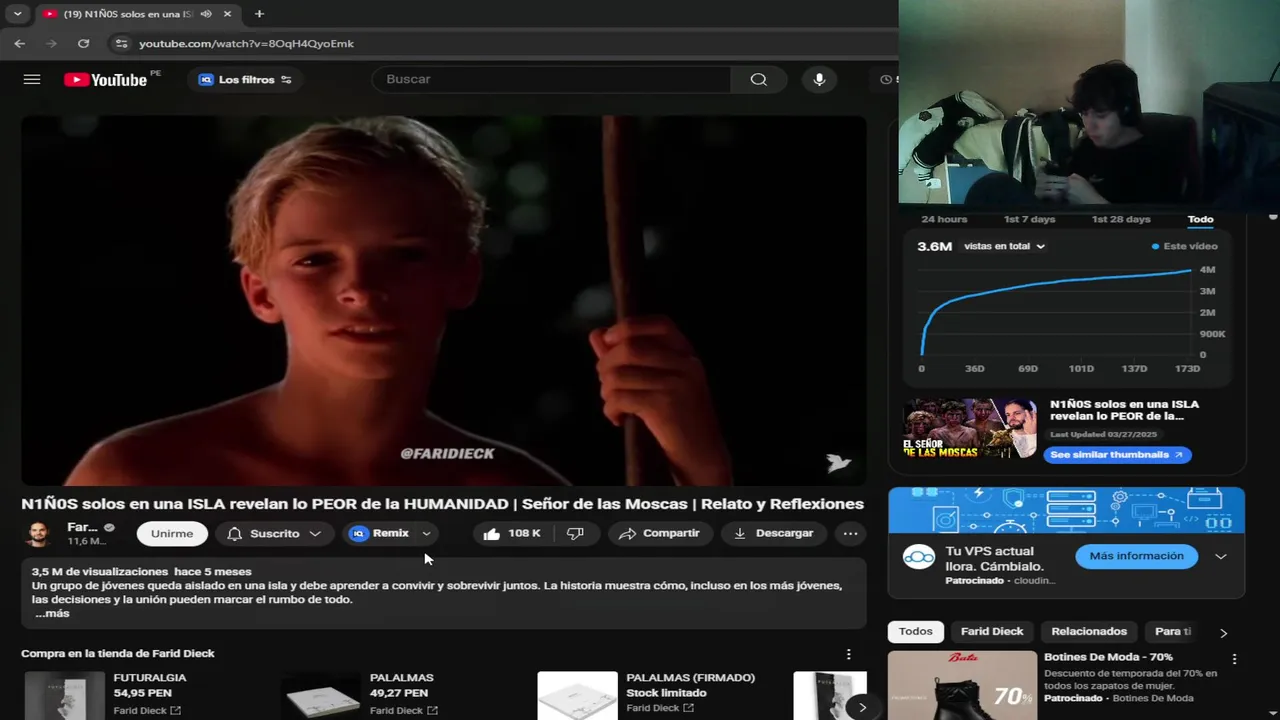Open vistas en total dropdown
1280x720 pixels.
[x=1004, y=246]
